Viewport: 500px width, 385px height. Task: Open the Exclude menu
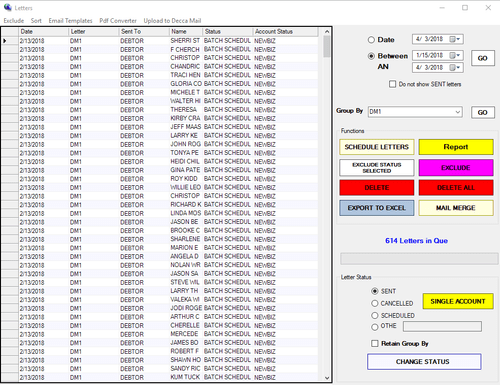click(14, 21)
